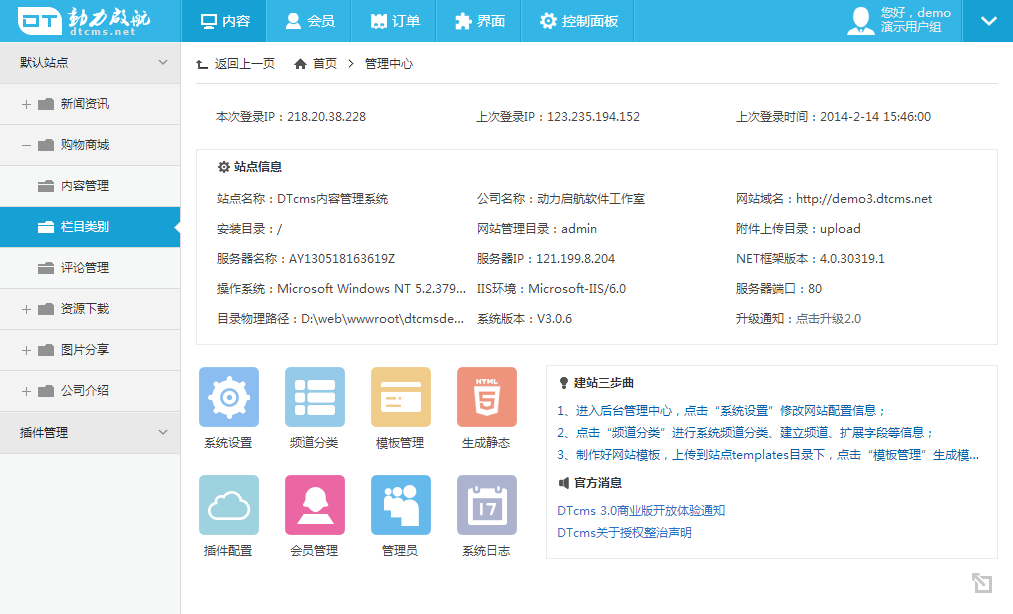Open the 系统日志 calendar icon tile
This screenshot has width=1013, height=614.
(x=486, y=505)
